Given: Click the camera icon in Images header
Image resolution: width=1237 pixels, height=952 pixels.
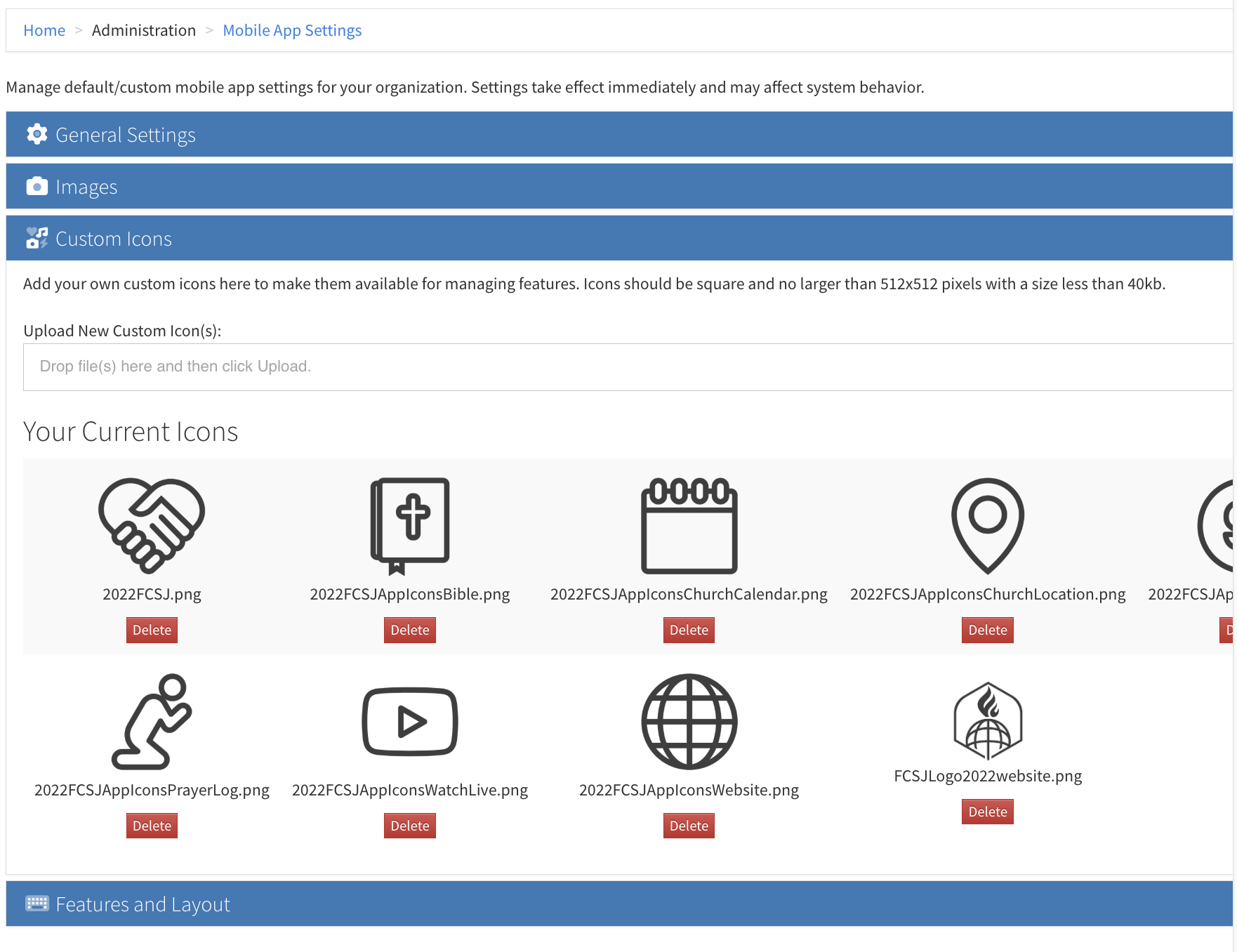Looking at the screenshot, I should click(37, 186).
